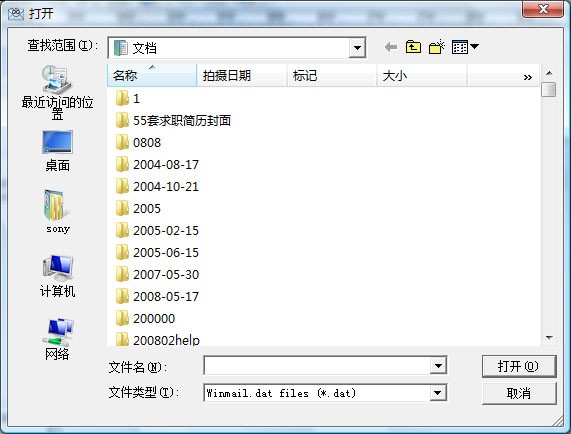The image size is (571, 434).
Task: Select 计算机 in the places bar
Action: coord(58,277)
